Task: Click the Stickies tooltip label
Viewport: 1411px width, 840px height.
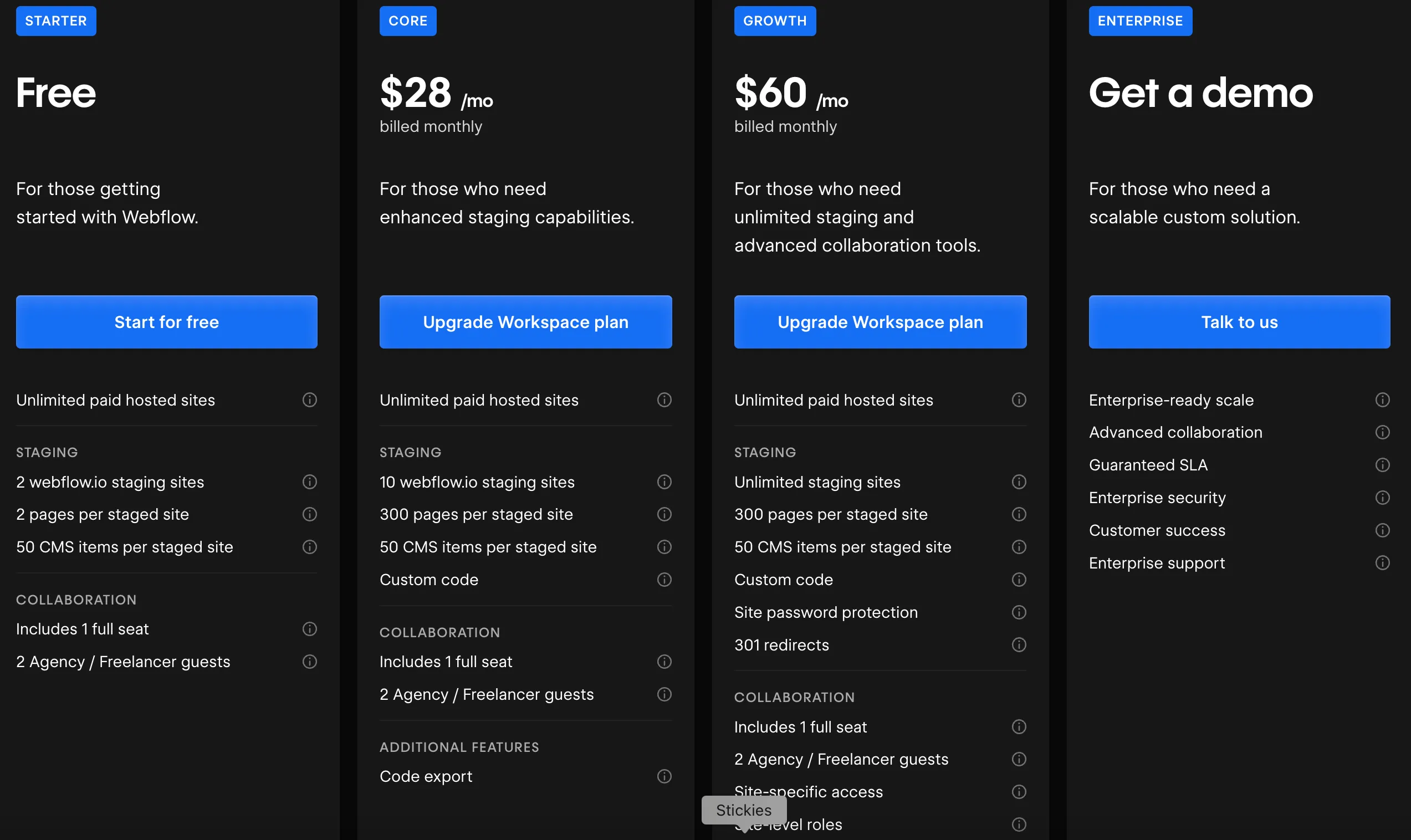Action: tap(744, 810)
